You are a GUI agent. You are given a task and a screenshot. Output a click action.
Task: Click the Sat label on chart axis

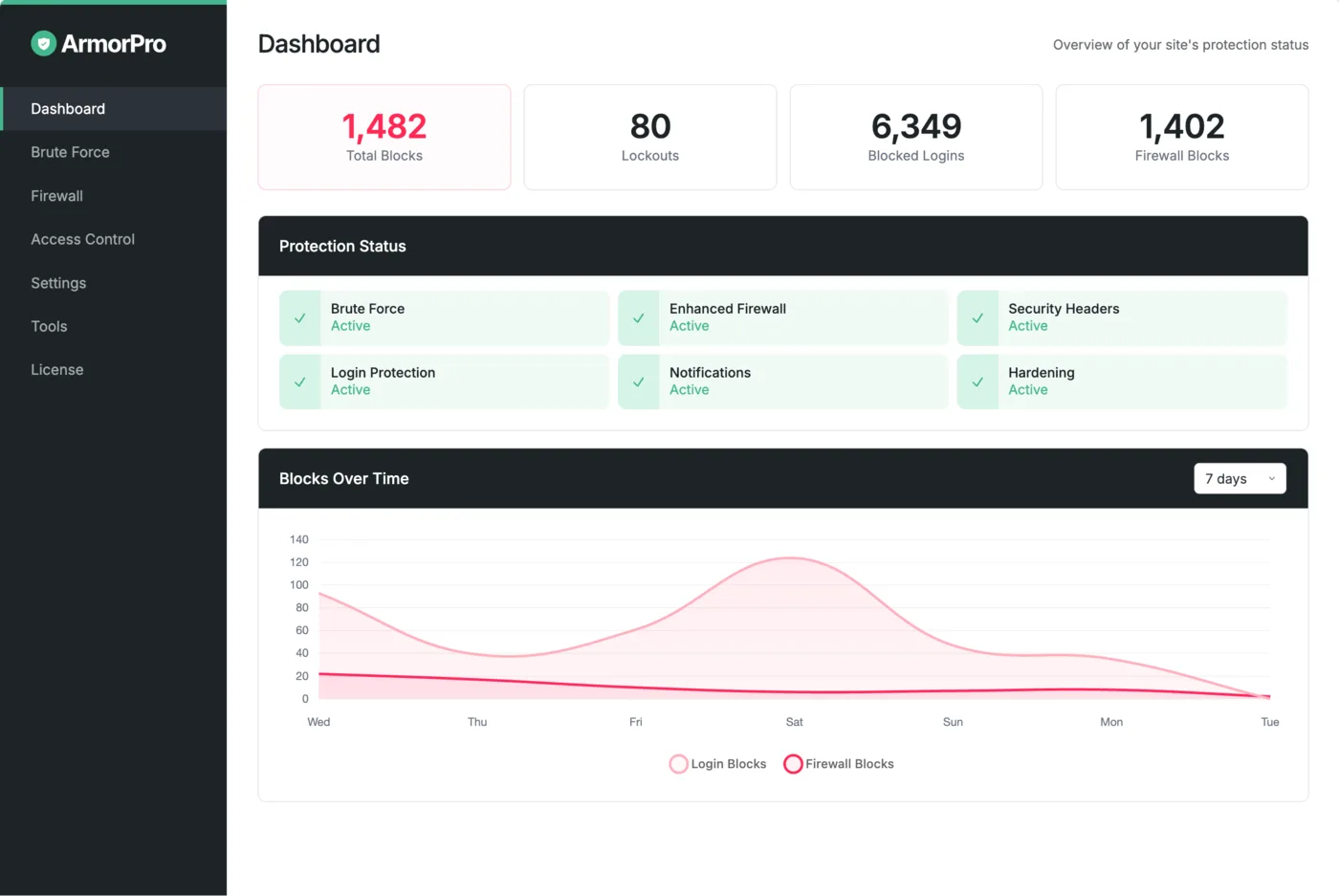tap(795, 722)
